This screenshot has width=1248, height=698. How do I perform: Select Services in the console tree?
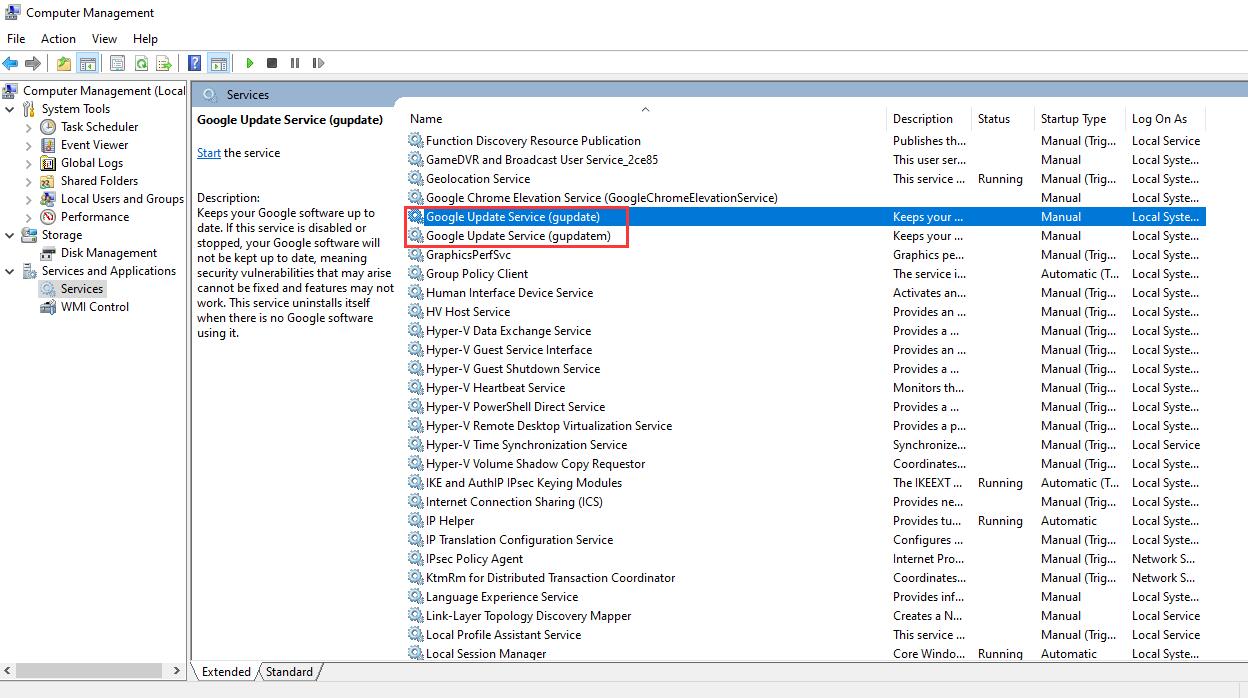coord(82,289)
